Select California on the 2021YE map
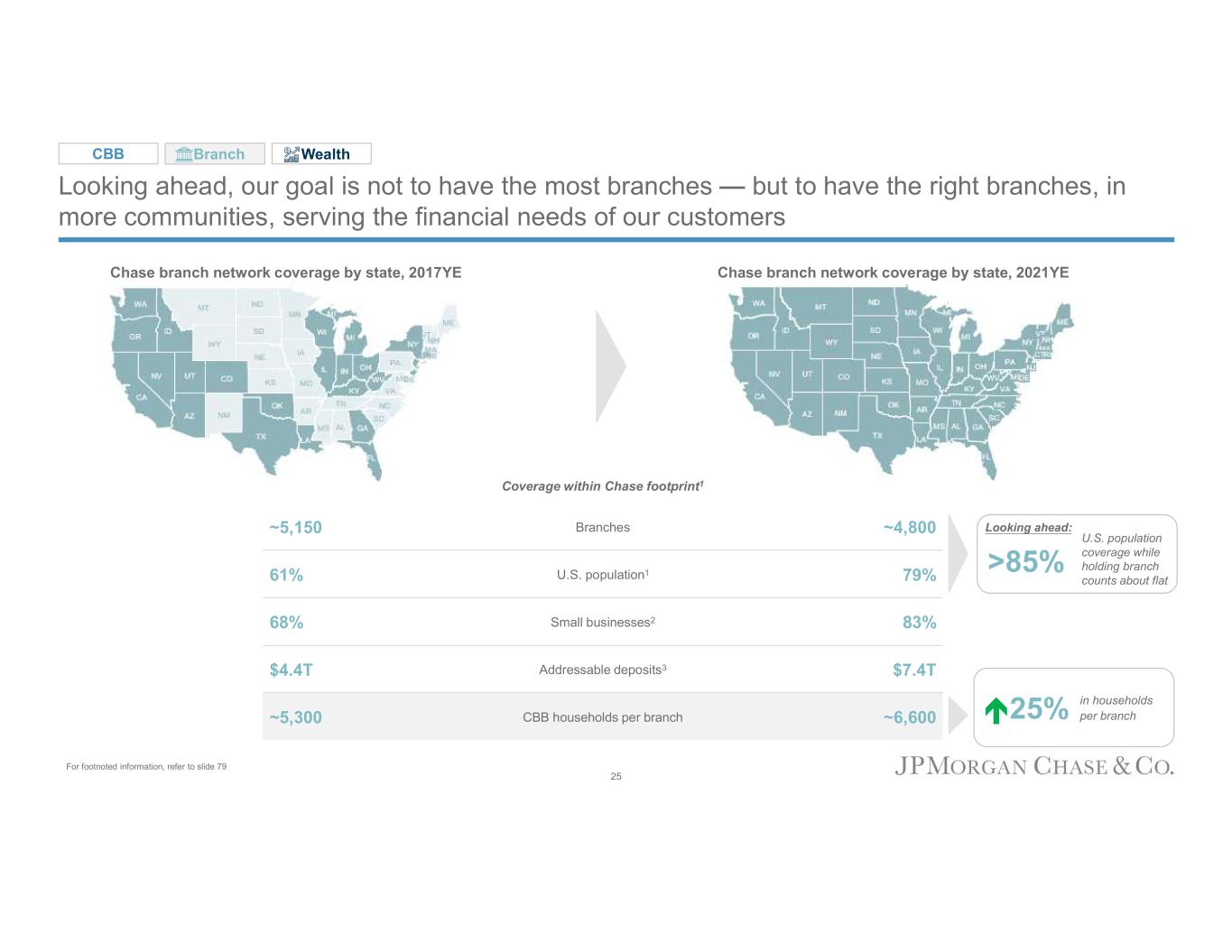 [x=759, y=395]
